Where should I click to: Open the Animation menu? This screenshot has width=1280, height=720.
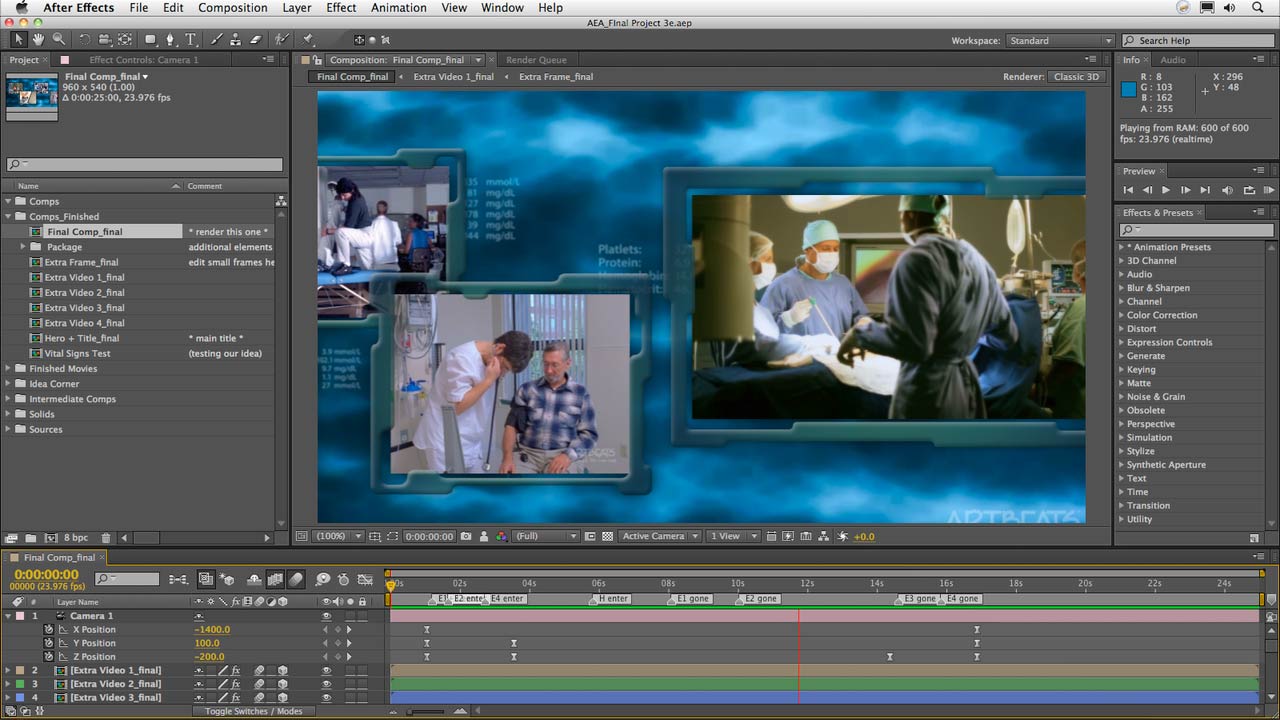(x=399, y=8)
